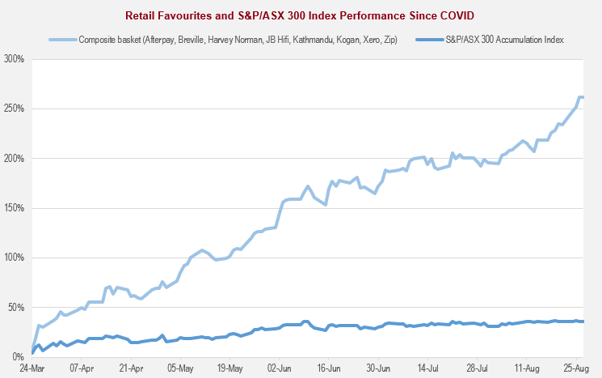Click the 300% y-axis label
The image size is (602, 378).
click(14, 59)
